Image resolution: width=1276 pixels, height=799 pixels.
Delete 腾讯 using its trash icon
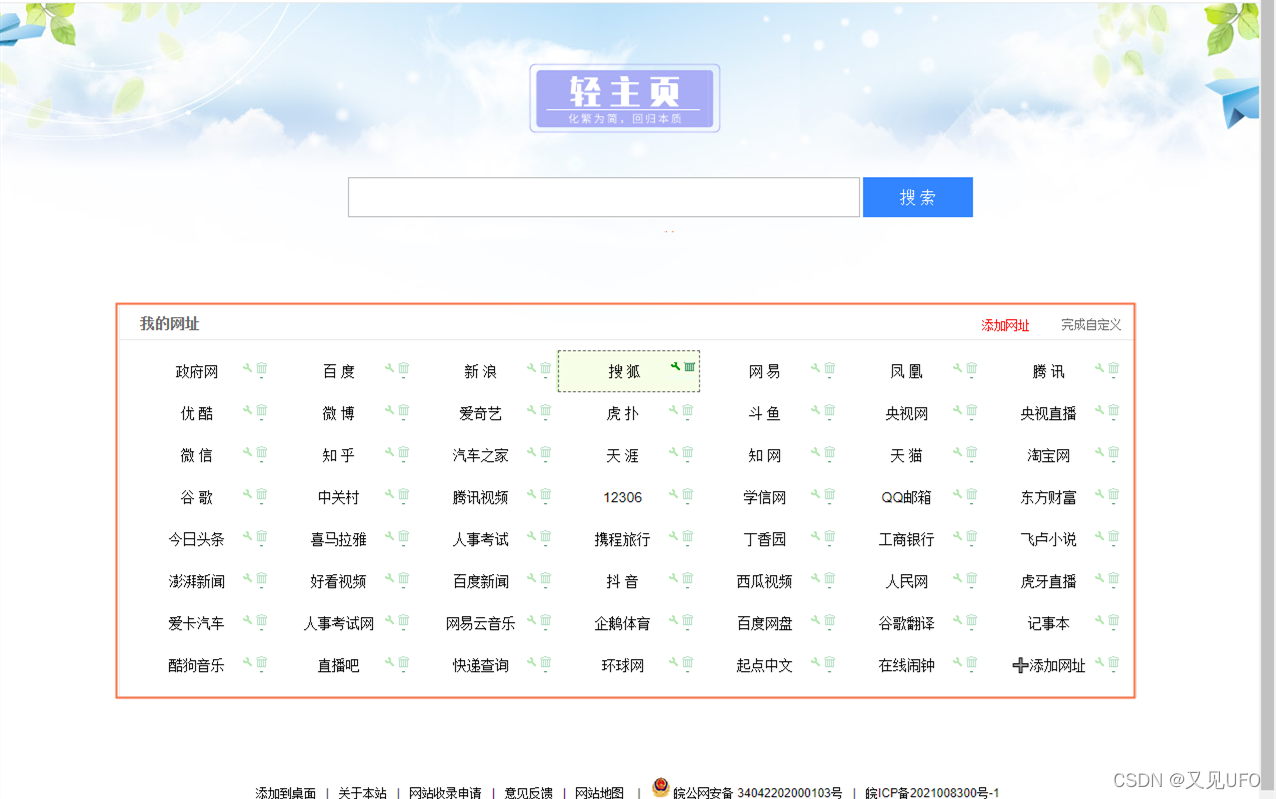click(x=1113, y=370)
